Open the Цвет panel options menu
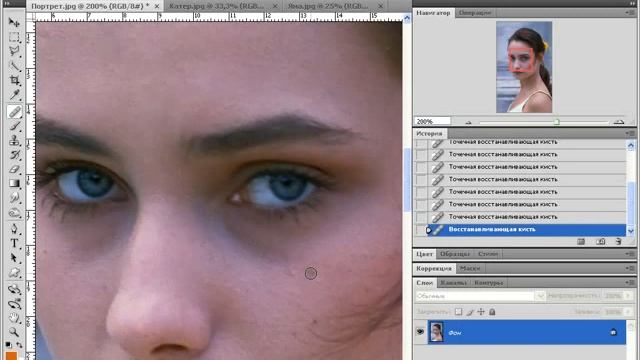 tap(630, 254)
